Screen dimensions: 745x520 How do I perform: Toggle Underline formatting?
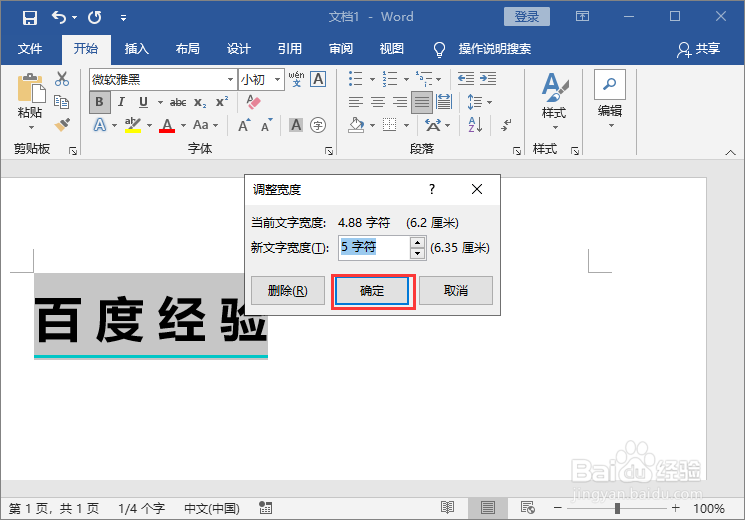[143, 102]
